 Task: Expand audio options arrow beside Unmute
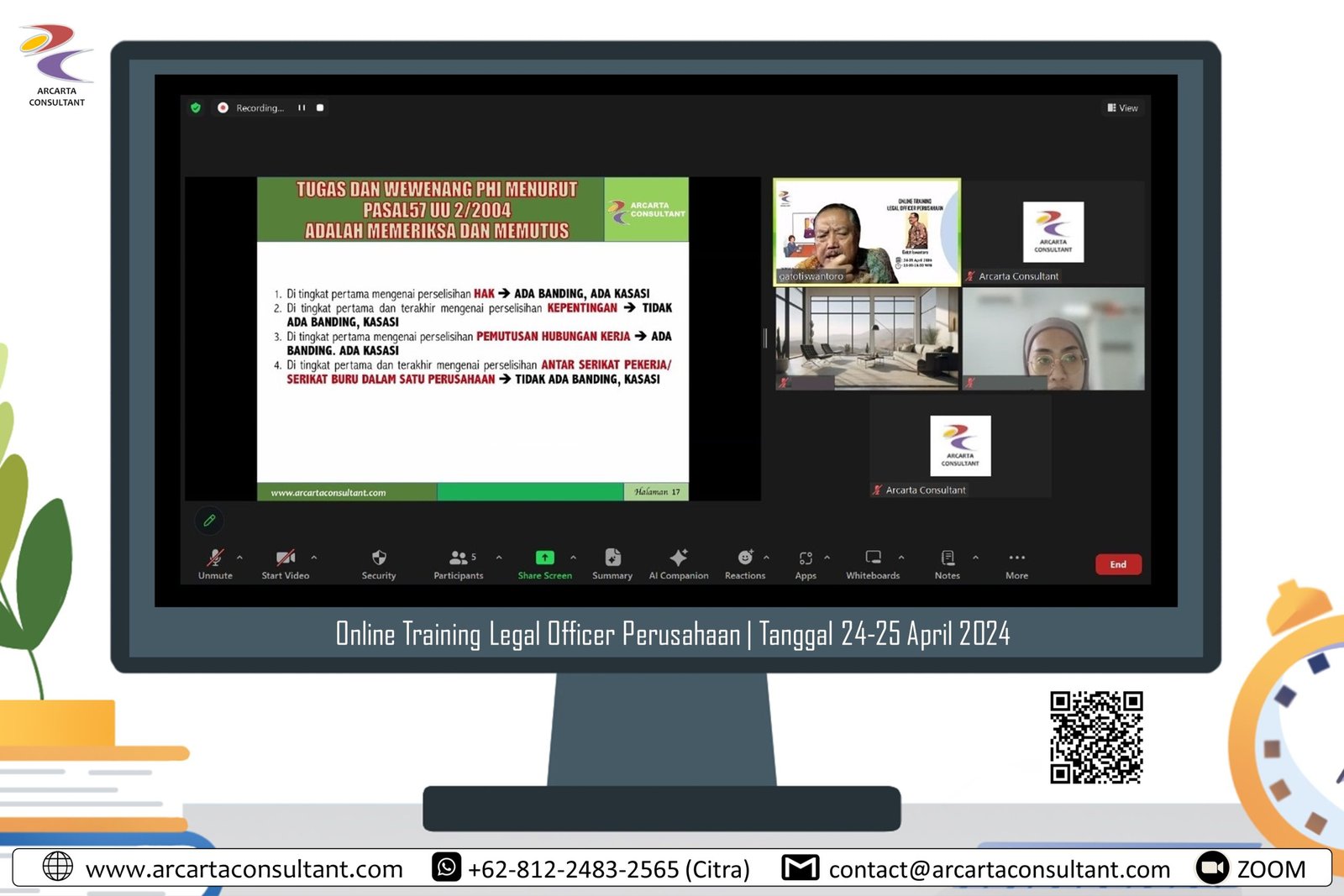coord(239,558)
